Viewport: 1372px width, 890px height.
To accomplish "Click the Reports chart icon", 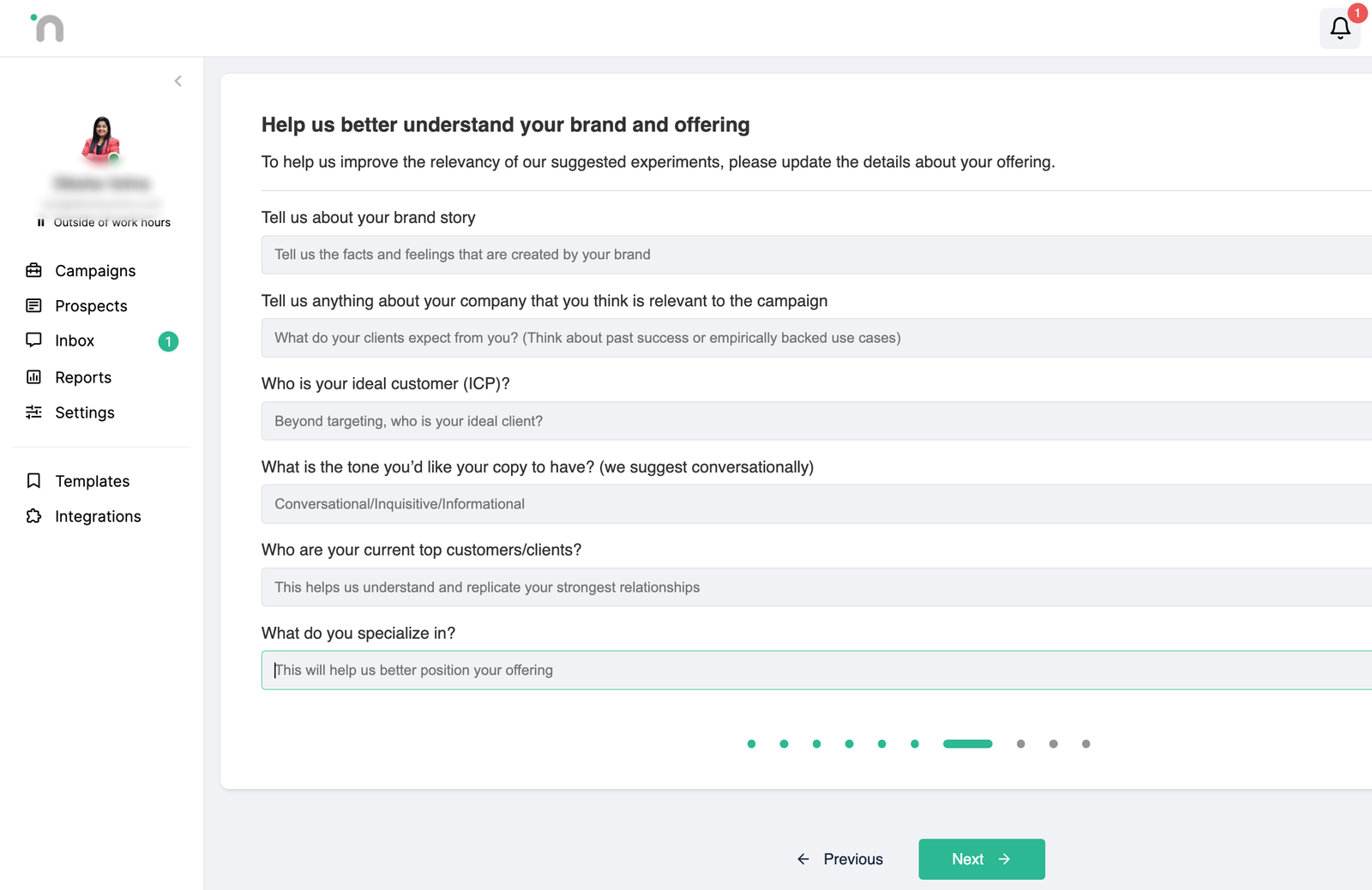I will [x=34, y=377].
